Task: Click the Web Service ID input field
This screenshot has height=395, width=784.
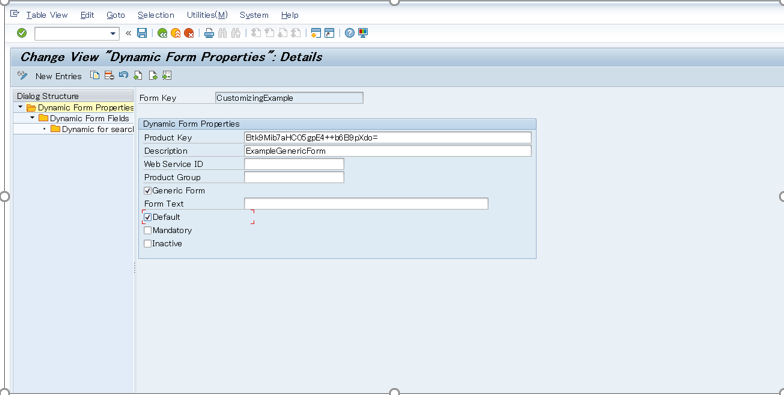Action: pyautogui.click(x=294, y=164)
